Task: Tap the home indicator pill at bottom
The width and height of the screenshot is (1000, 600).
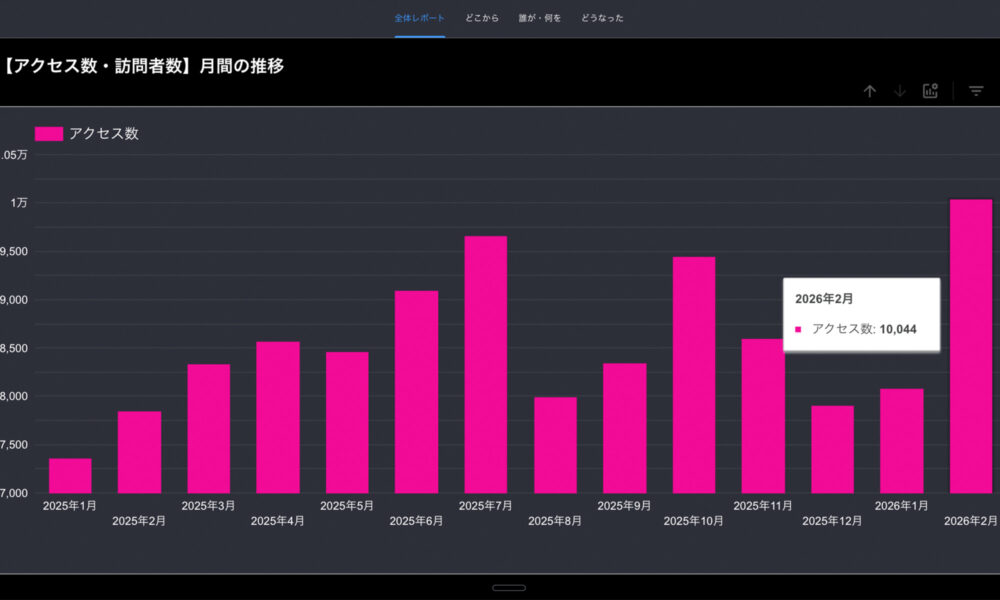Action: pyautogui.click(x=509, y=588)
